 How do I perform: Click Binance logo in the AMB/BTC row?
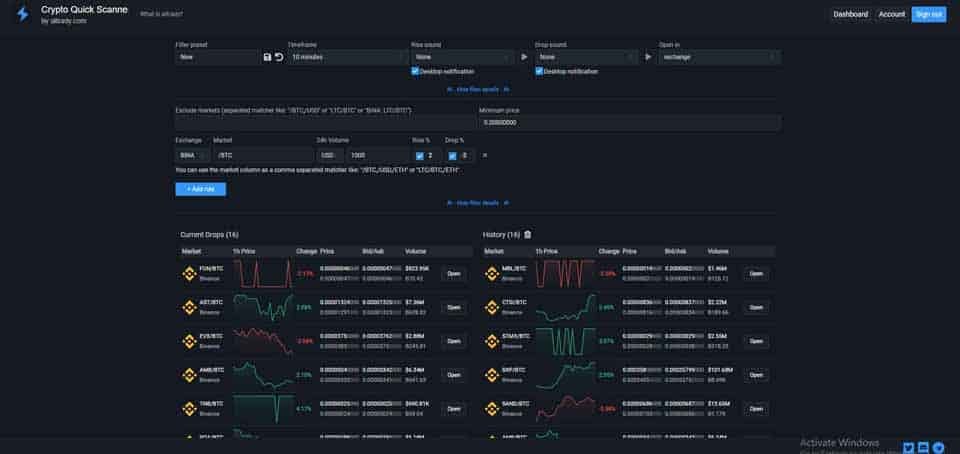[x=190, y=374]
